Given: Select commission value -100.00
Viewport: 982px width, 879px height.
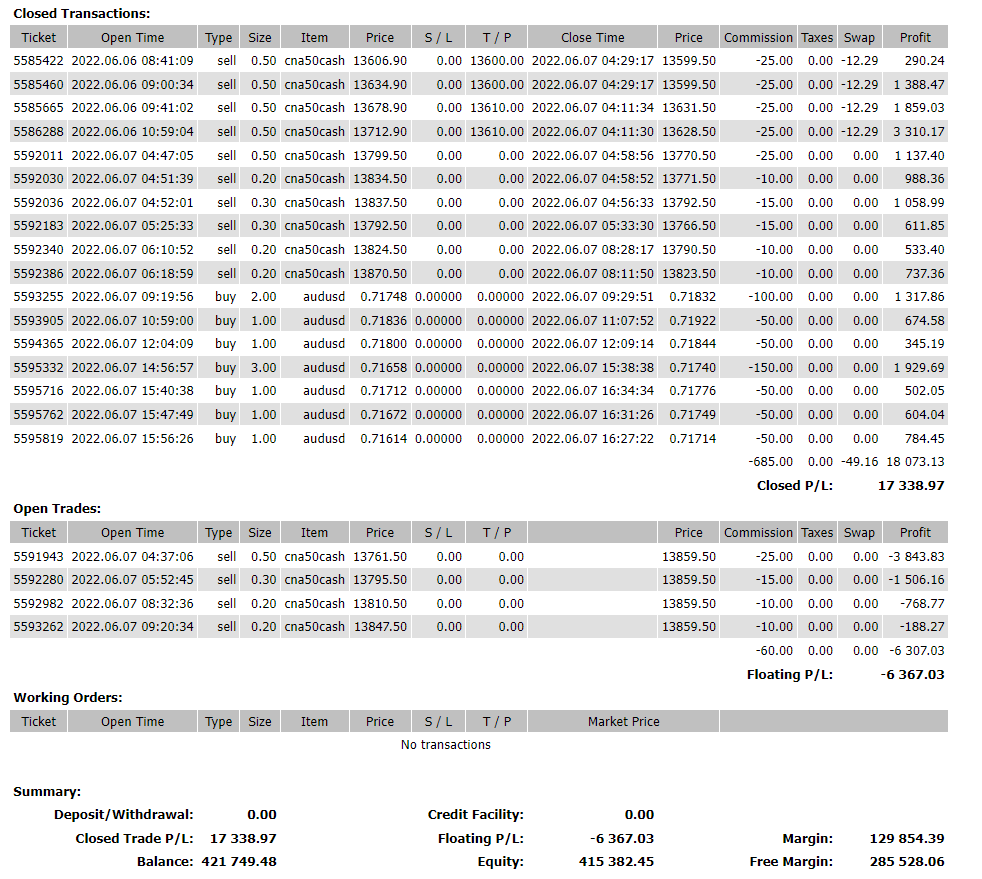Looking at the screenshot, I should 771,297.
